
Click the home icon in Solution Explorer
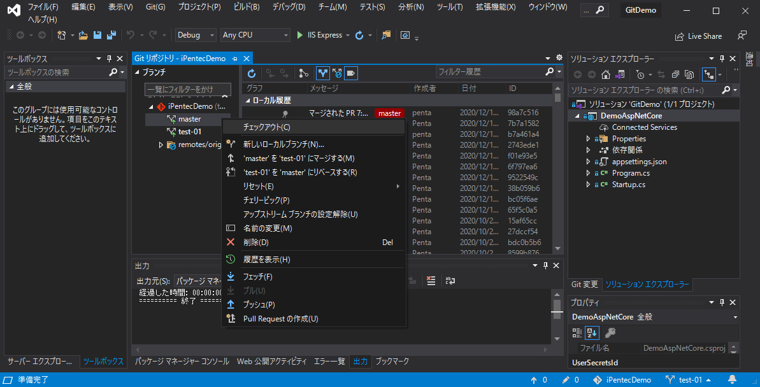point(606,75)
